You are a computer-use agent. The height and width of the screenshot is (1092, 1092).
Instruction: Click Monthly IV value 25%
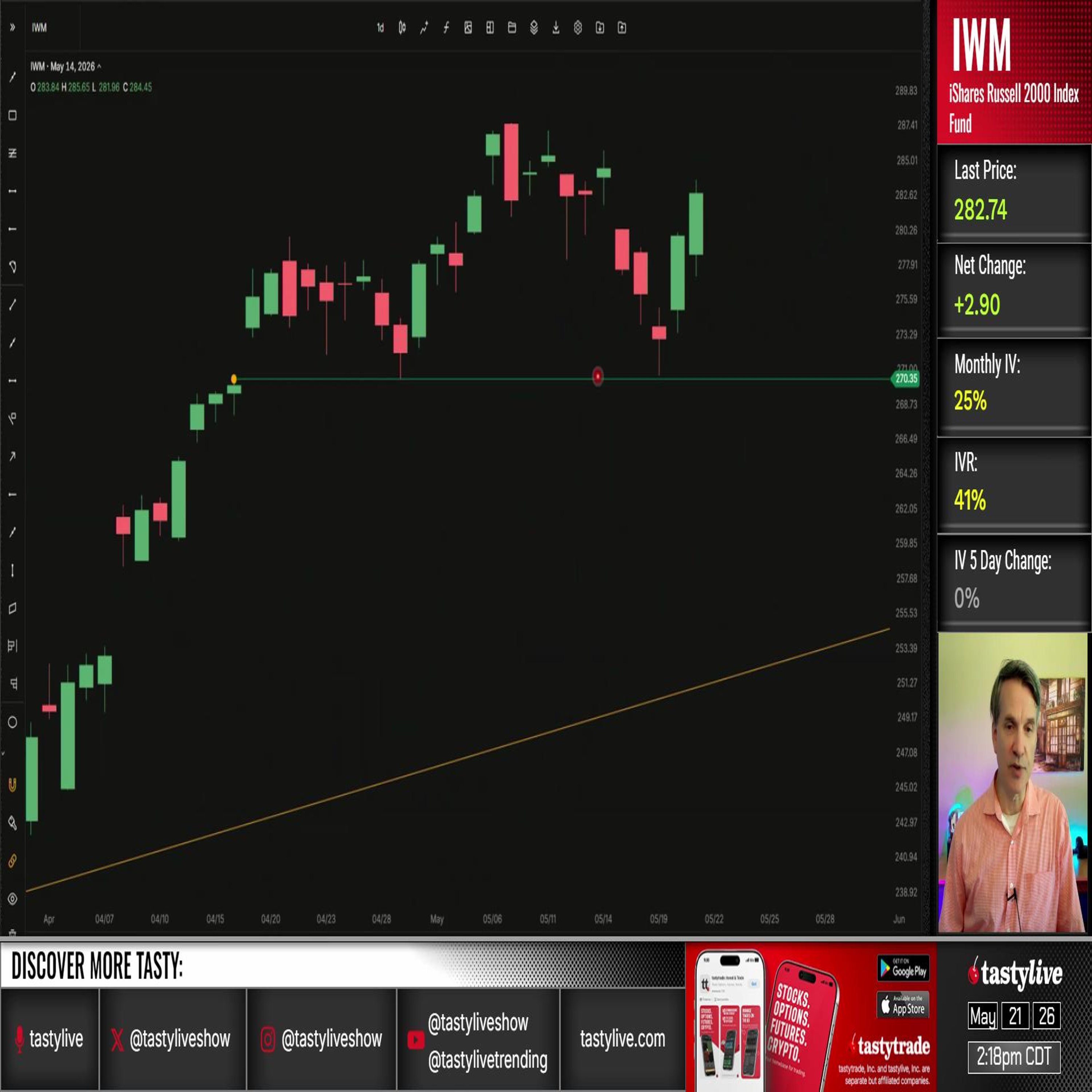pos(970,401)
